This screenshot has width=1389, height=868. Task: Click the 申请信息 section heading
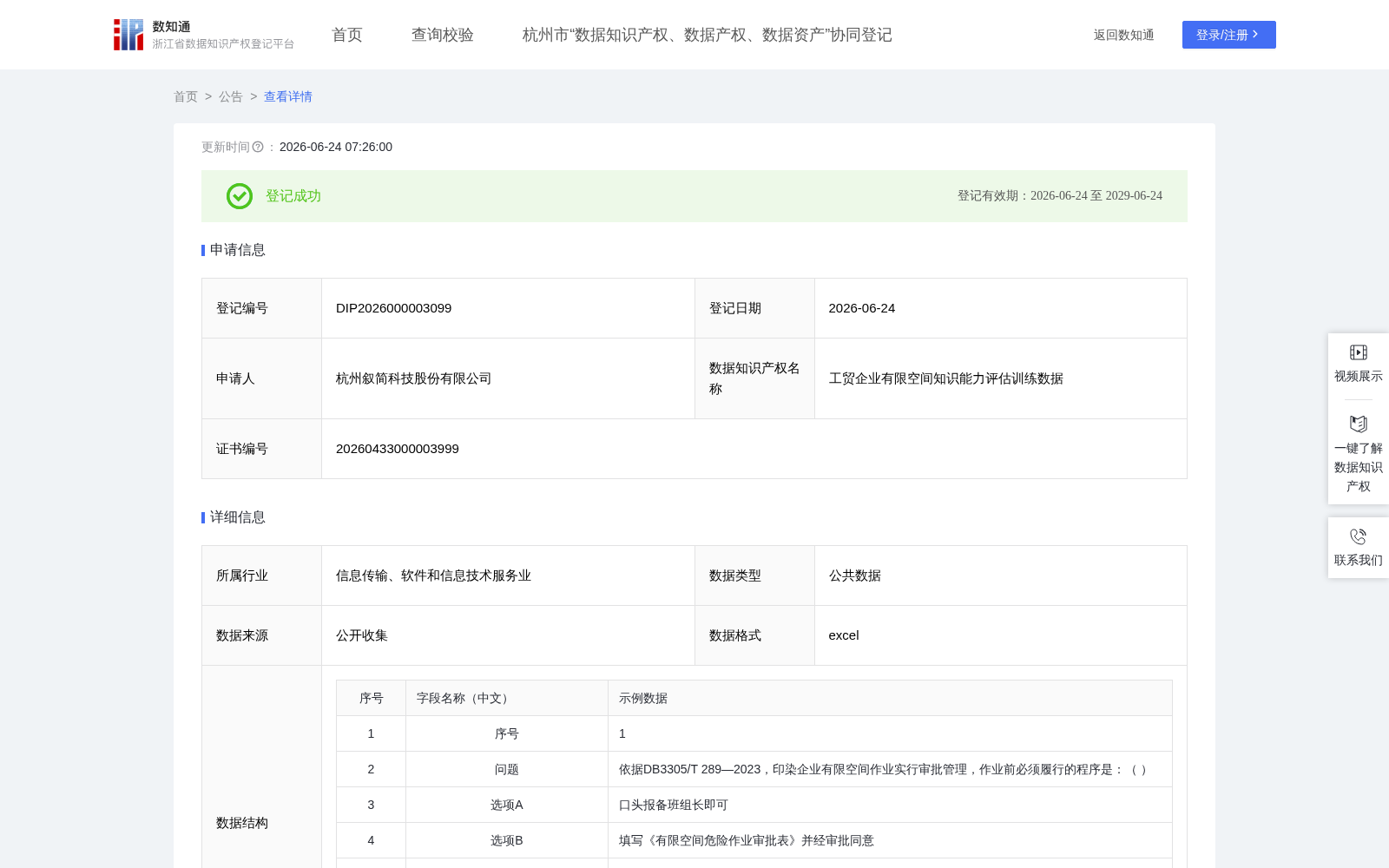[238, 250]
